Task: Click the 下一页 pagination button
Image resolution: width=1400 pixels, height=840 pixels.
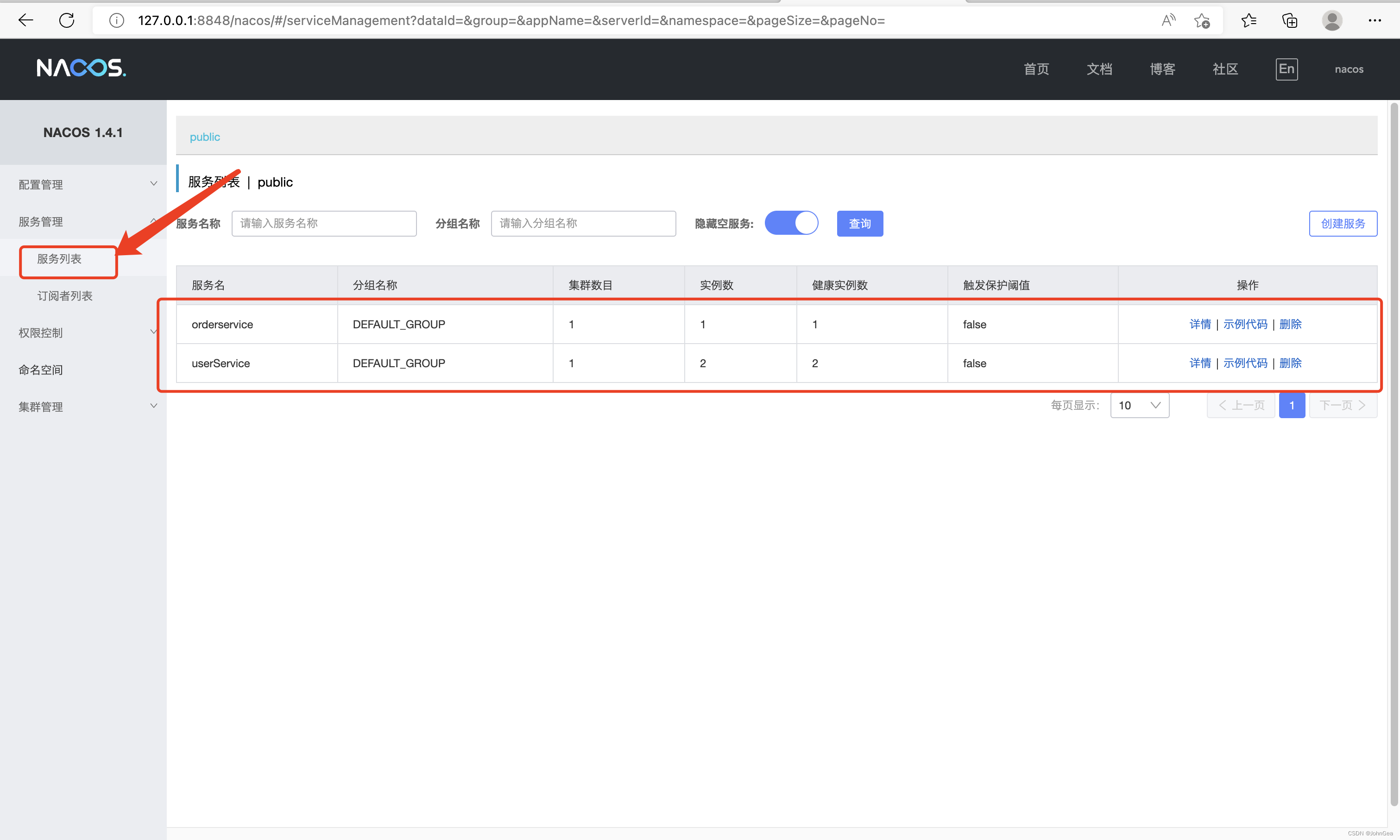Action: point(1343,405)
